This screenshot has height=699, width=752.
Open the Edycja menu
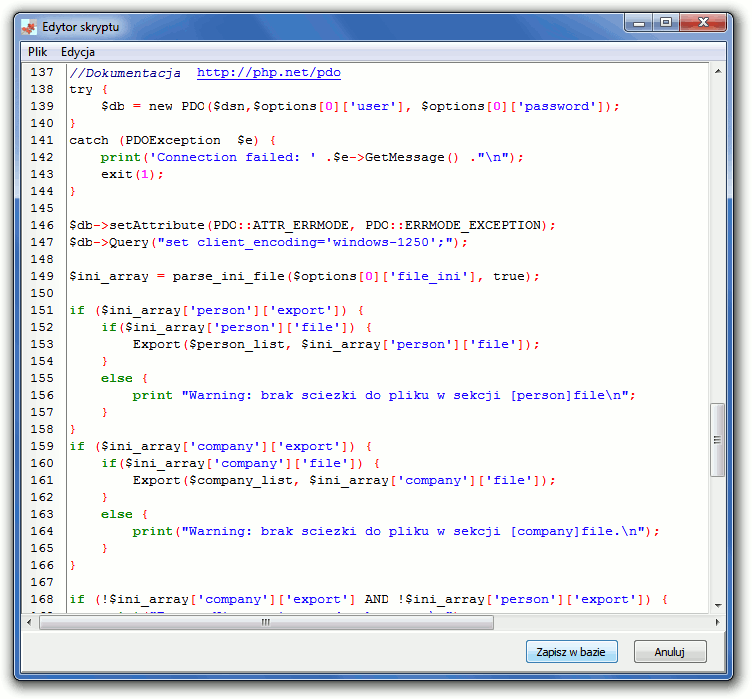coord(78,52)
